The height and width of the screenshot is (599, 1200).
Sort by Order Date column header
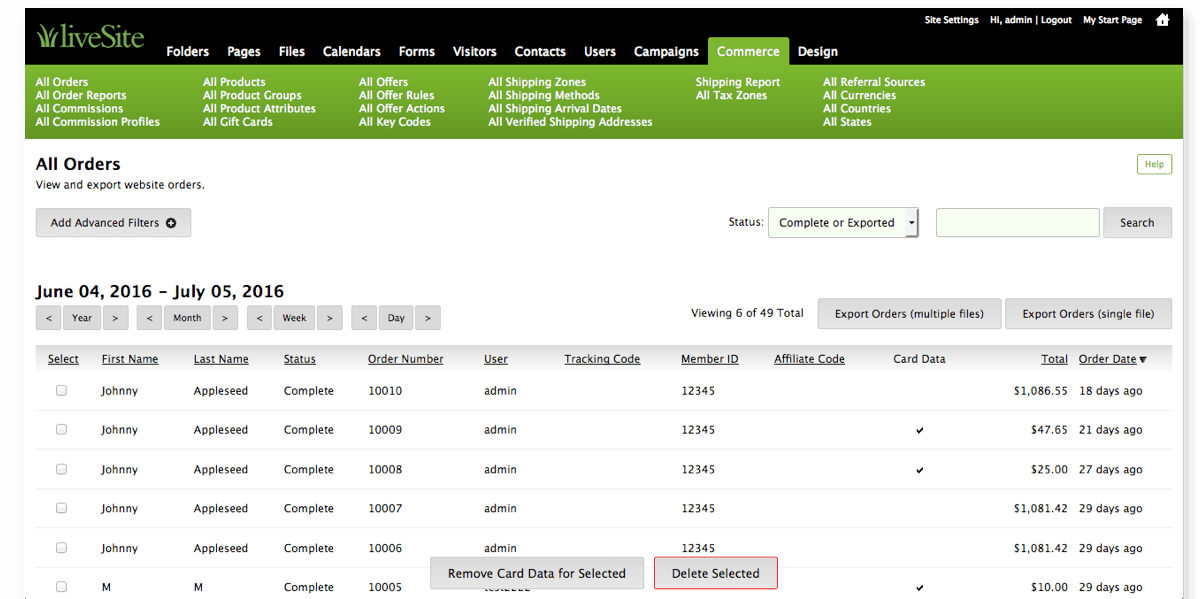click(x=1107, y=359)
